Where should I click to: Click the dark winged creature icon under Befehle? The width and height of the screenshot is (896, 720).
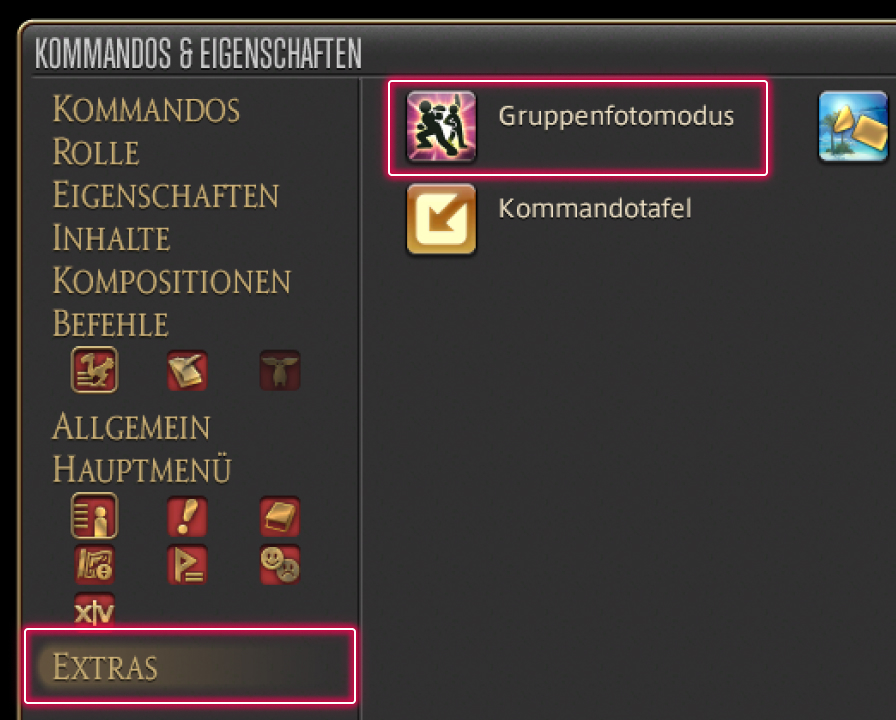click(279, 370)
